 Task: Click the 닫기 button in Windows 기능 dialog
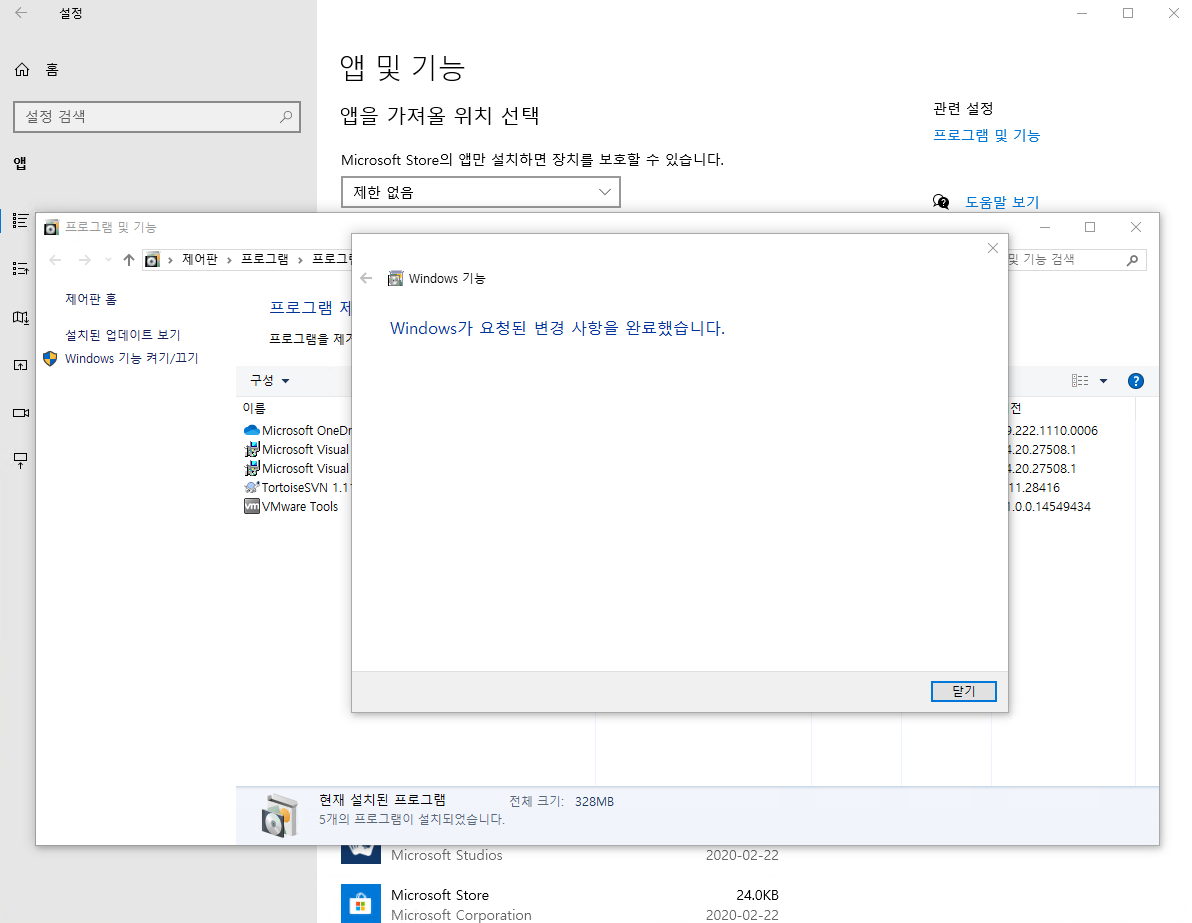click(x=963, y=691)
